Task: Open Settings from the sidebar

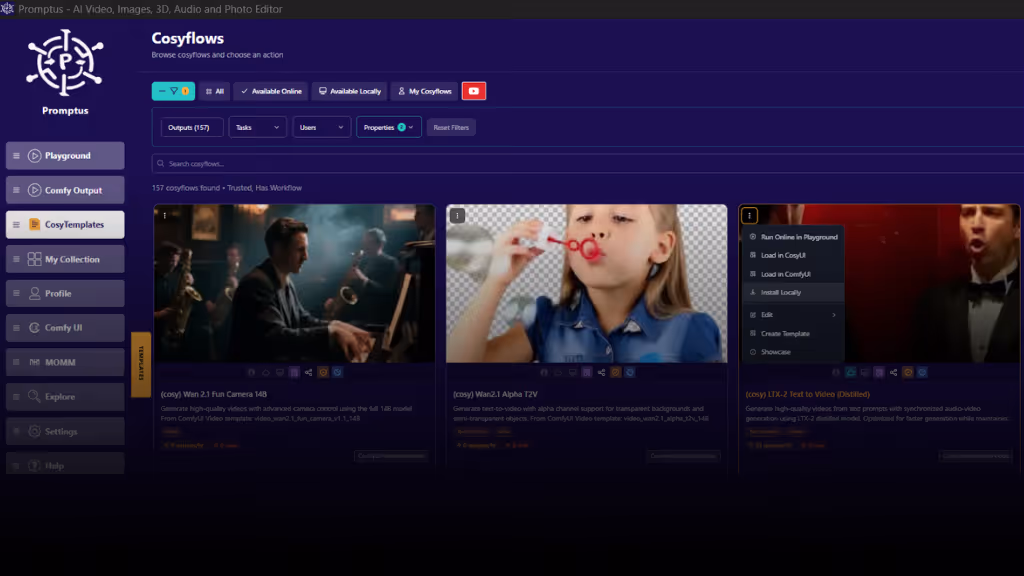Action: click(x=65, y=431)
